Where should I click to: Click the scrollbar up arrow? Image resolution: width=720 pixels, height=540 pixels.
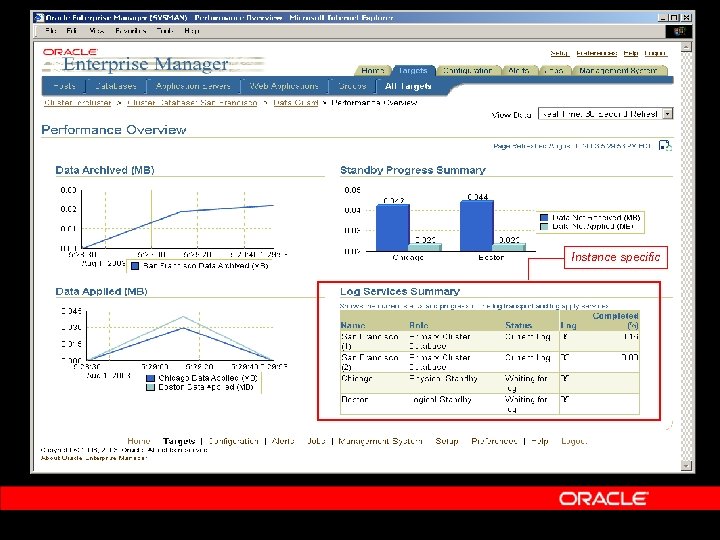[686, 47]
